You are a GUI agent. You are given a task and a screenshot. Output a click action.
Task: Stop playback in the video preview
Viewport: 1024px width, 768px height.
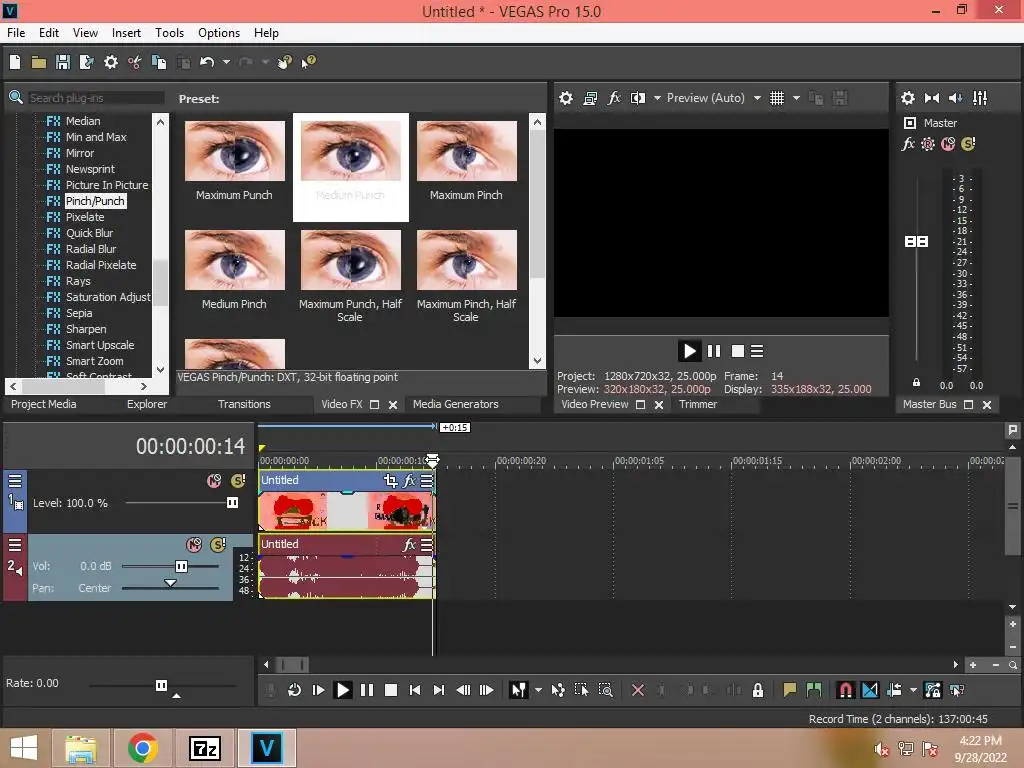[x=738, y=351]
